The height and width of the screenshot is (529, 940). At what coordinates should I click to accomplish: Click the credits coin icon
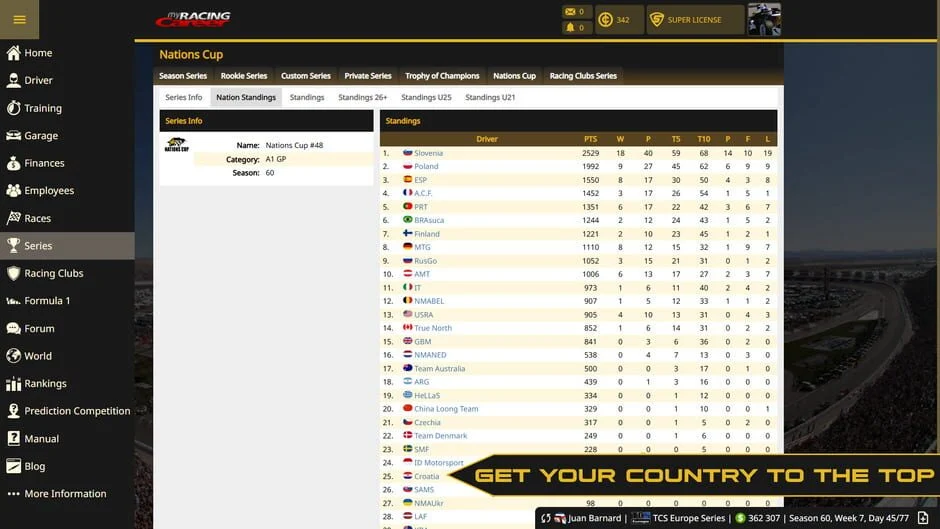point(606,20)
